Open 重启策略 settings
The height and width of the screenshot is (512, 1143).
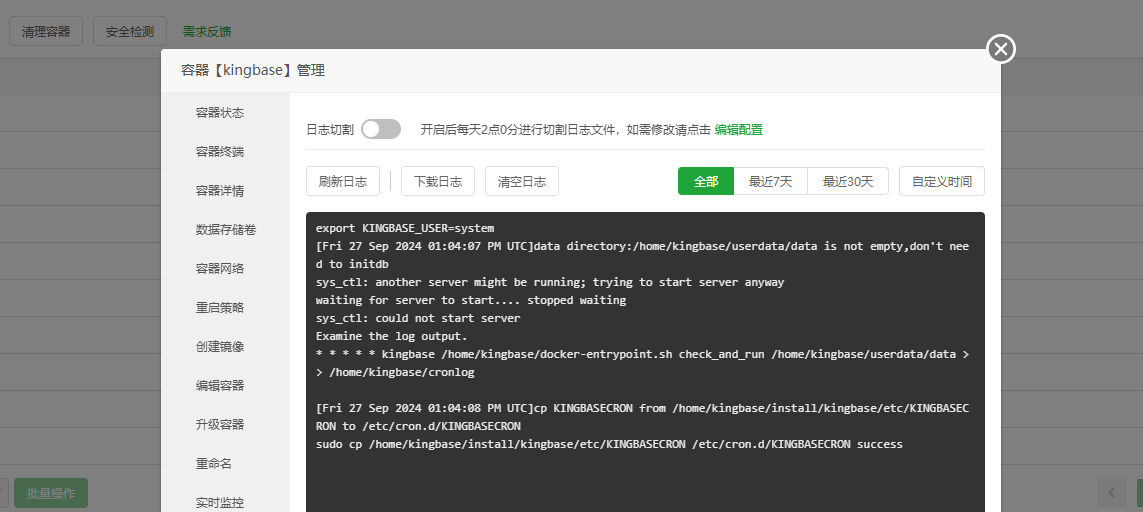point(220,308)
